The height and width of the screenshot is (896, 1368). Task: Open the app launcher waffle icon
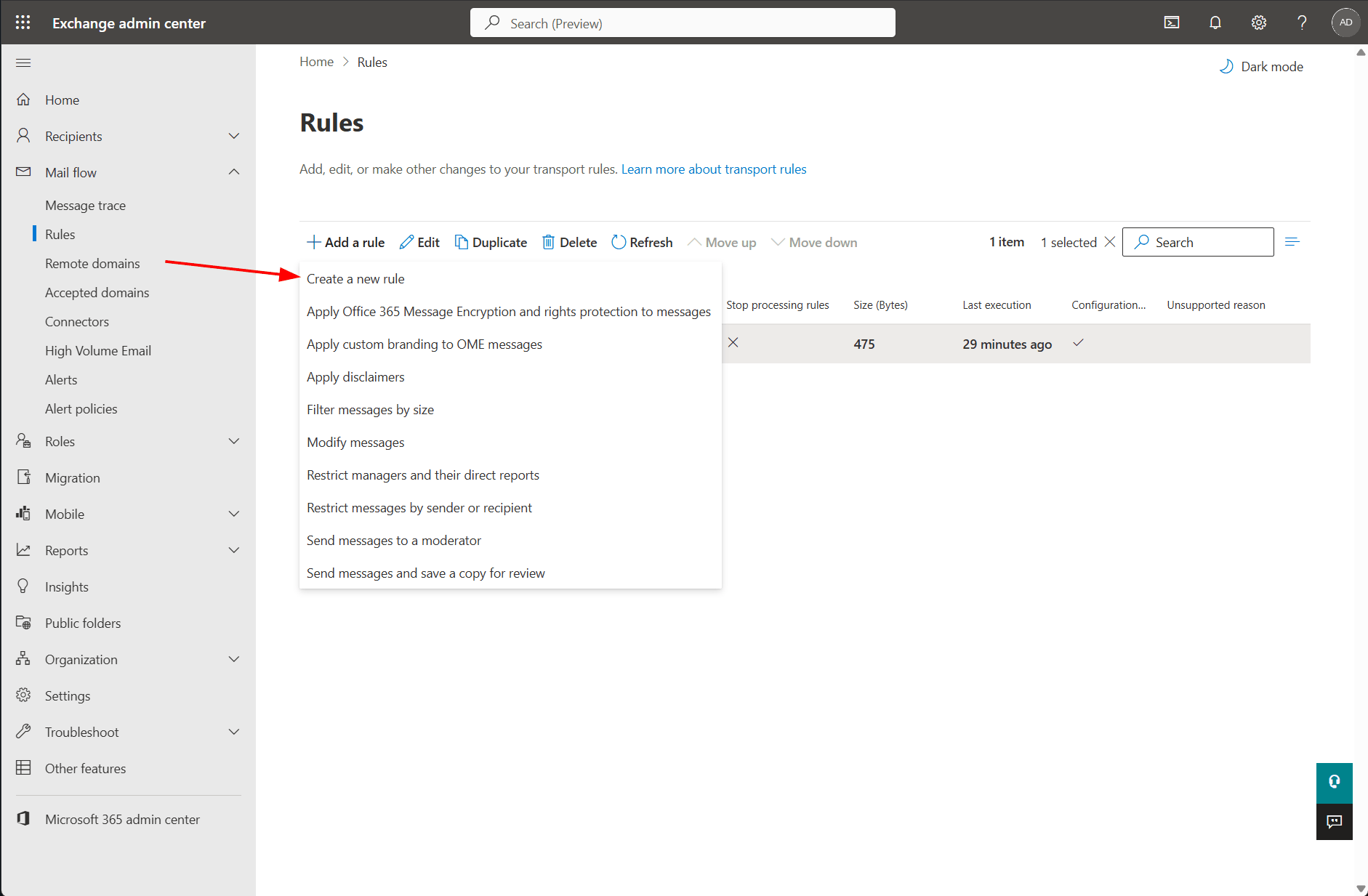pyautogui.click(x=23, y=23)
